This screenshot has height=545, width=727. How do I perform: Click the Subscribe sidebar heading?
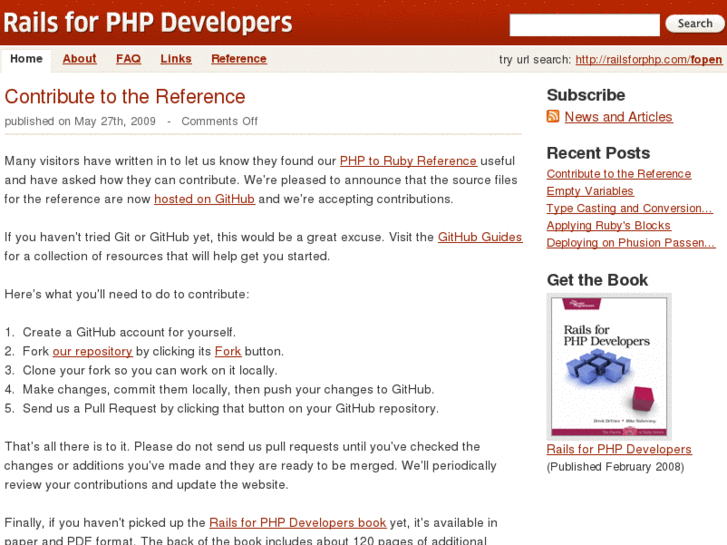pos(586,95)
